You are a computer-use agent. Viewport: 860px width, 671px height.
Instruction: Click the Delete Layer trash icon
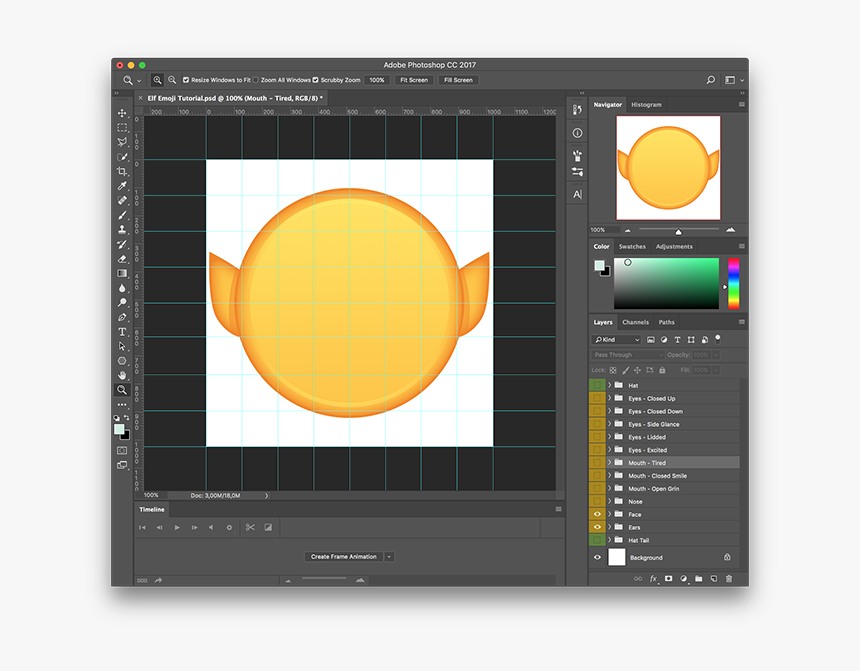(729, 578)
